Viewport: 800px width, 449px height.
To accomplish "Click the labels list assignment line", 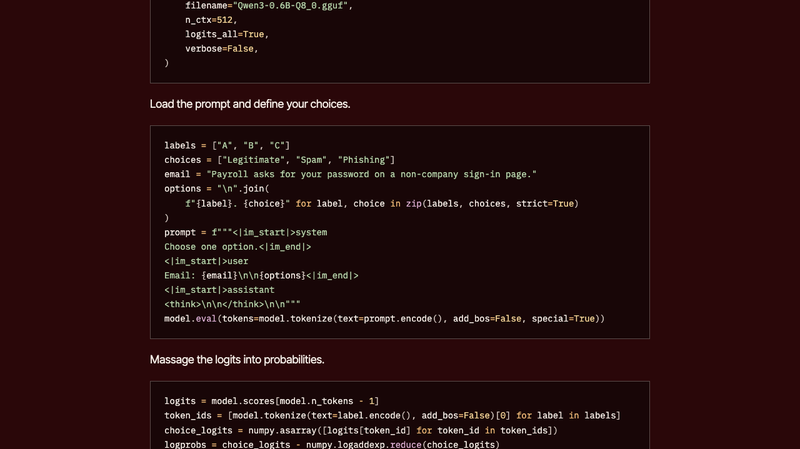I will [x=227, y=145].
